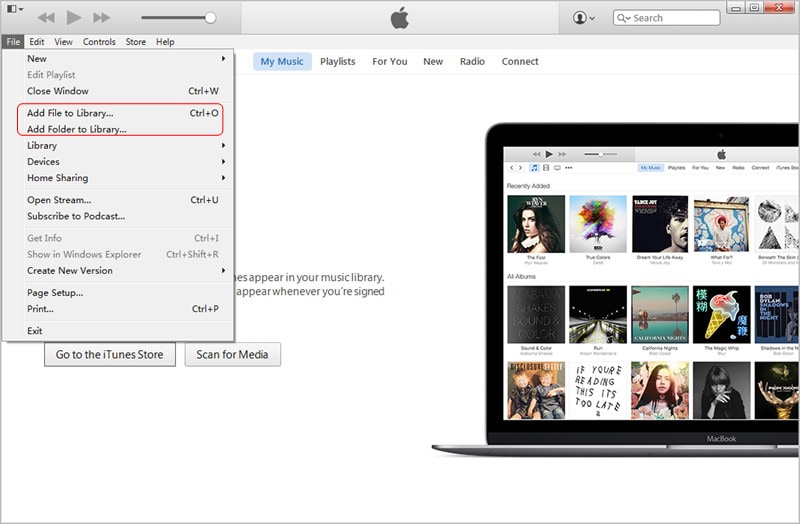Choose Print… from the File menu
The width and height of the screenshot is (800, 524).
click(x=123, y=309)
